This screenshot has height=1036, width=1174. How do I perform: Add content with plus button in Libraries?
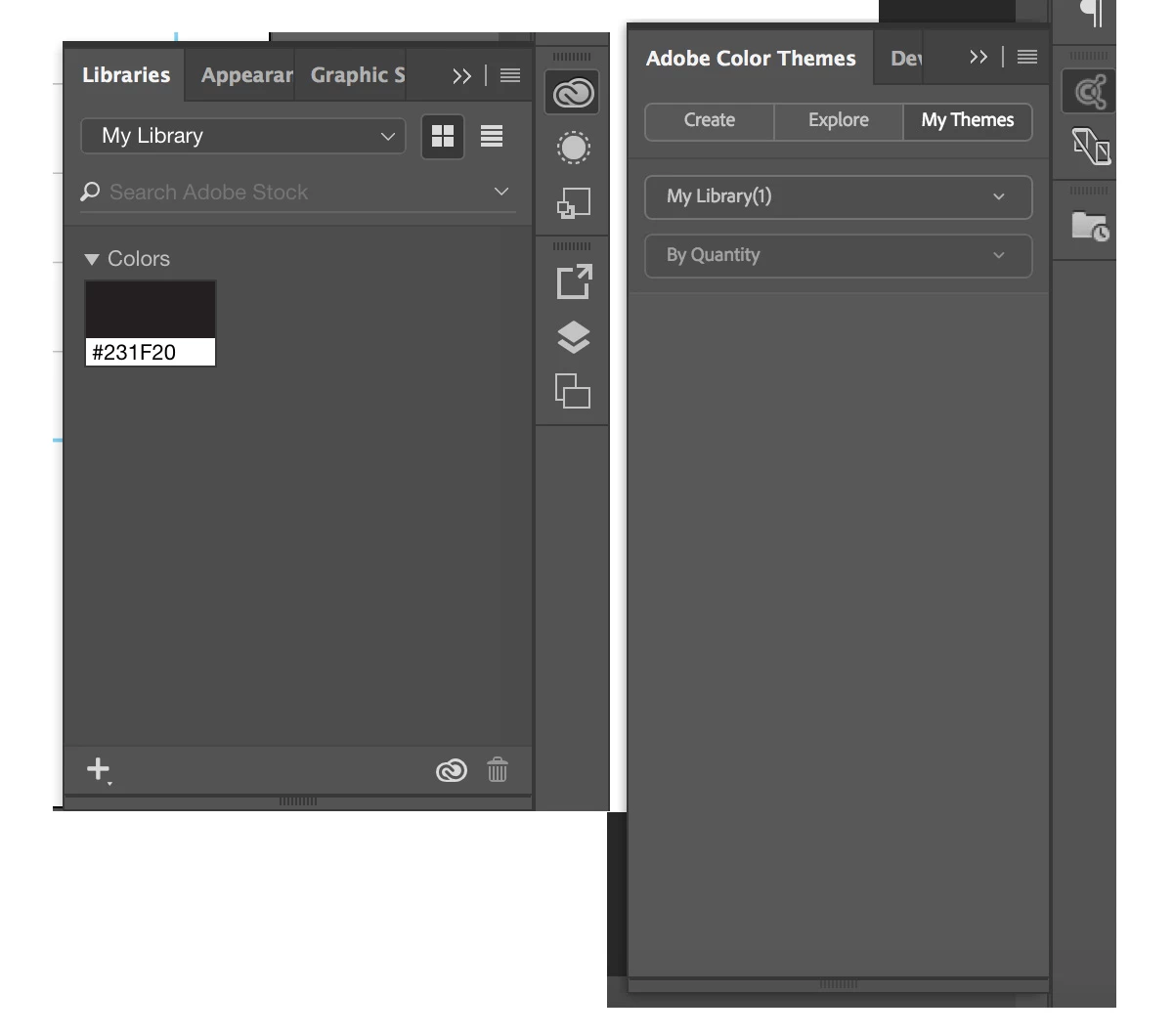(98, 770)
